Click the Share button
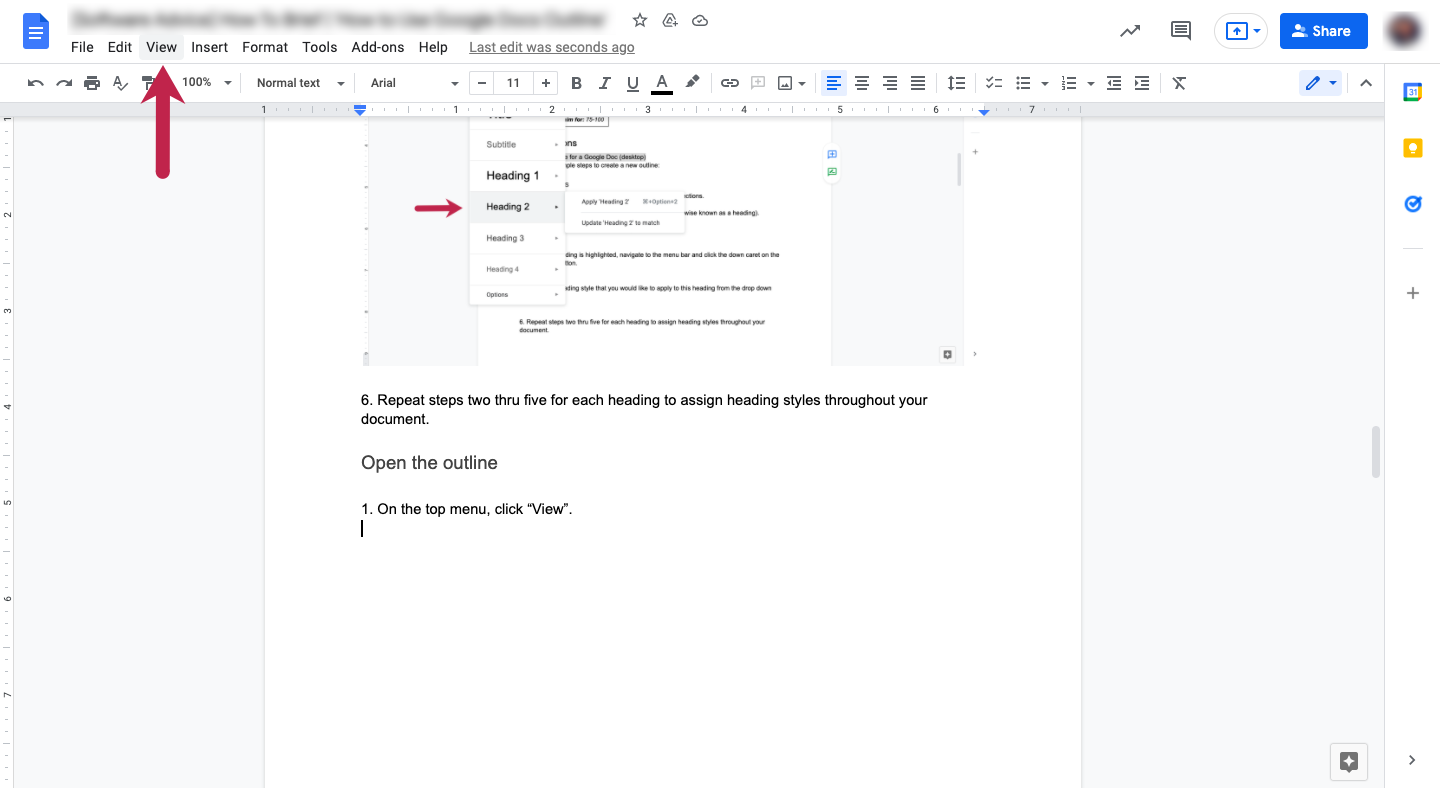This screenshot has height=788, width=1440. (1323, 31)
